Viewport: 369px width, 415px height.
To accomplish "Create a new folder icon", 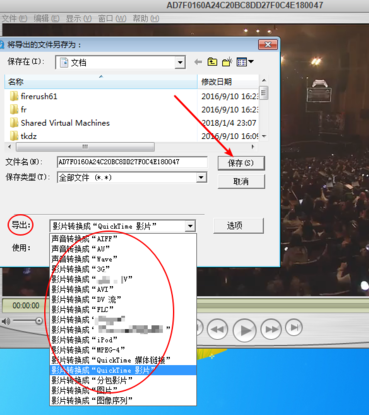I will coord(227,62).
